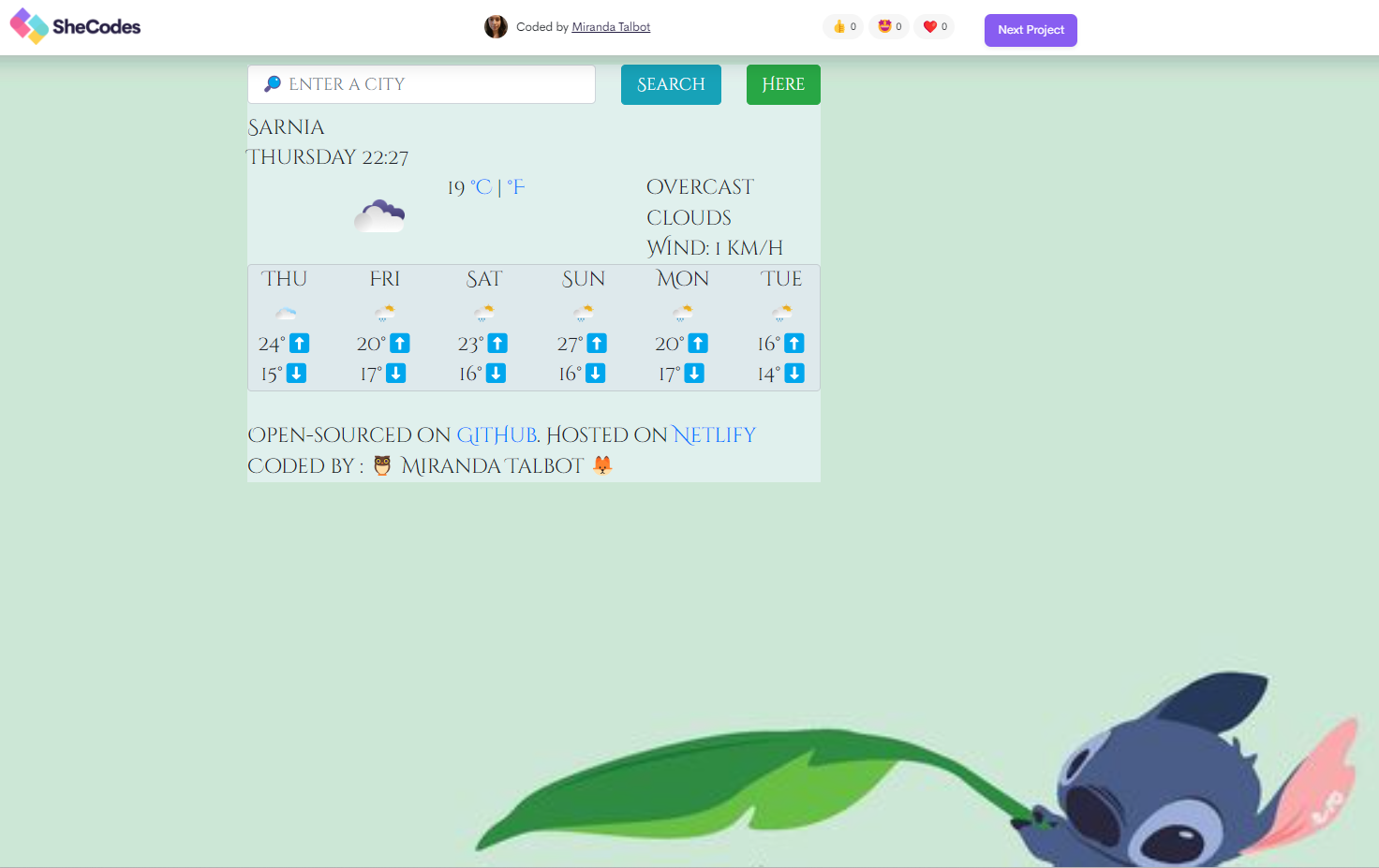Select the MON day label
This screenshot has height=868, width=1379.
click(683, 279)
